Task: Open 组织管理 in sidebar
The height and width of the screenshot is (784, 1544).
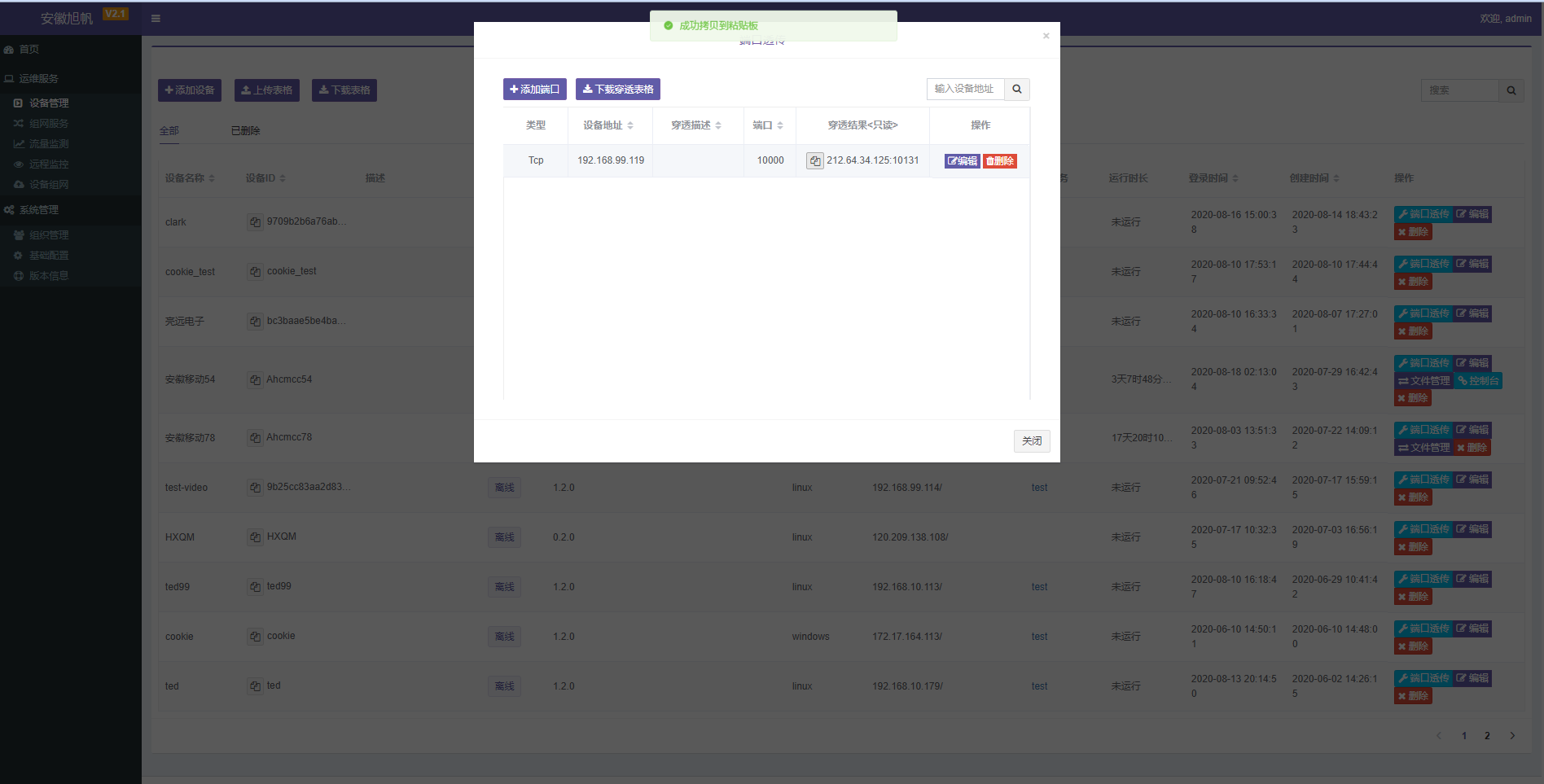Action: 71,235
